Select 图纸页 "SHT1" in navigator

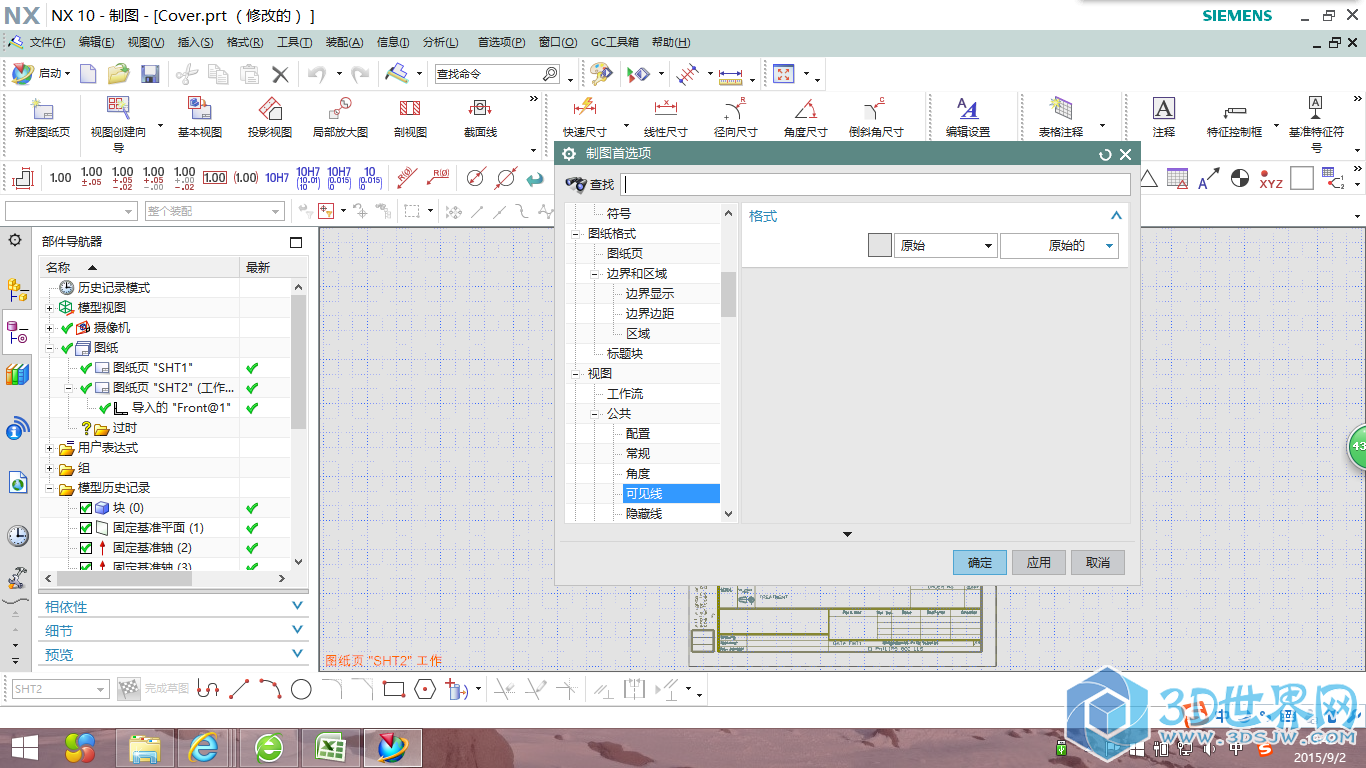(x=153, y=368)
